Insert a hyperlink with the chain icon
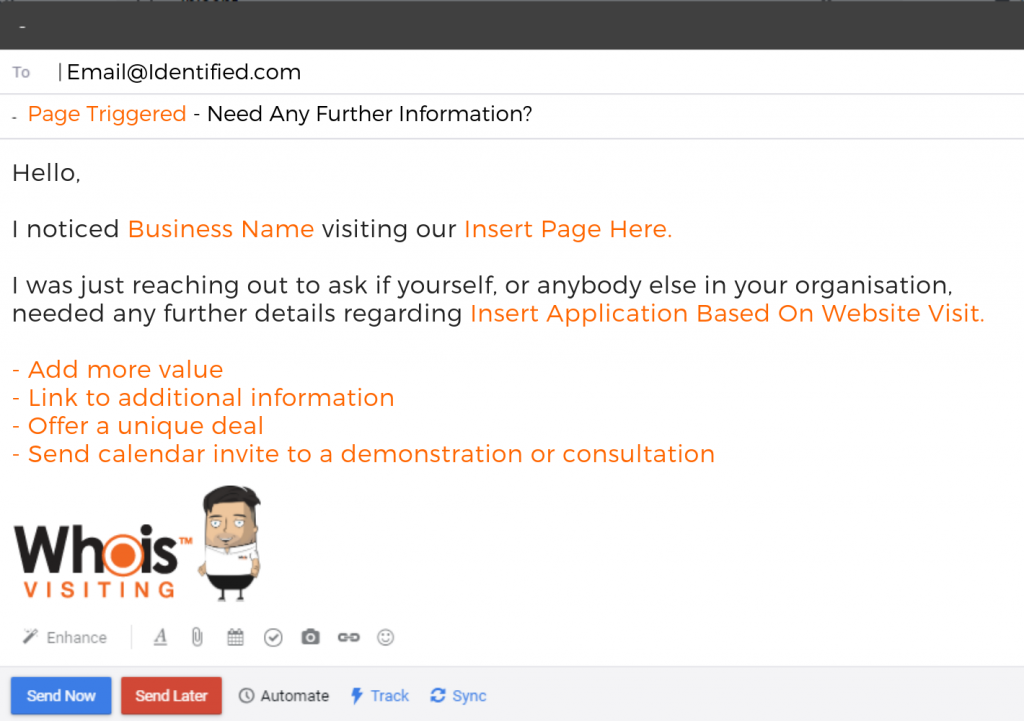1024x721 pixels. tap(348, 637)
